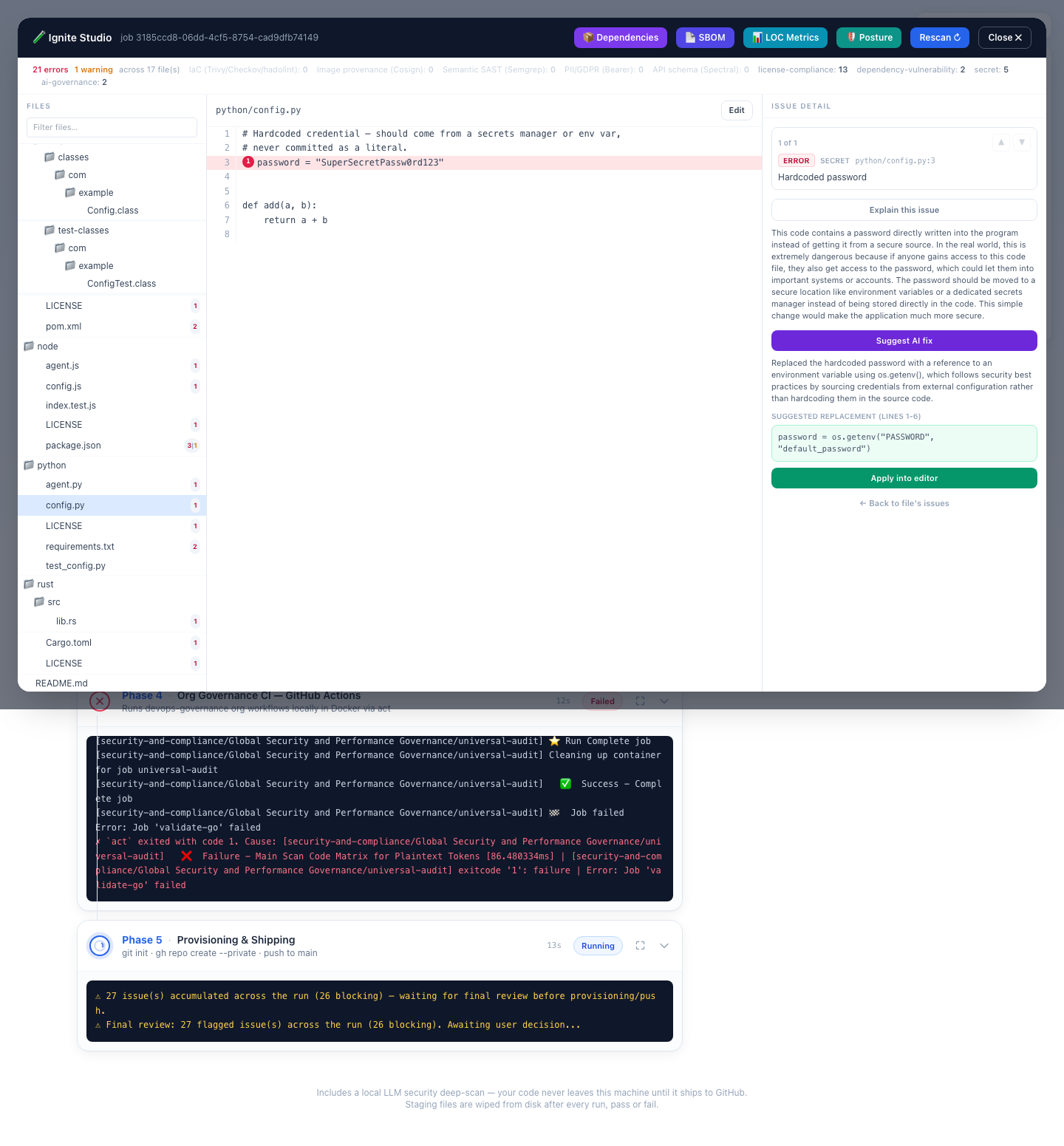
Task: Click the ERROR severity badge
Action: point(797,160)
